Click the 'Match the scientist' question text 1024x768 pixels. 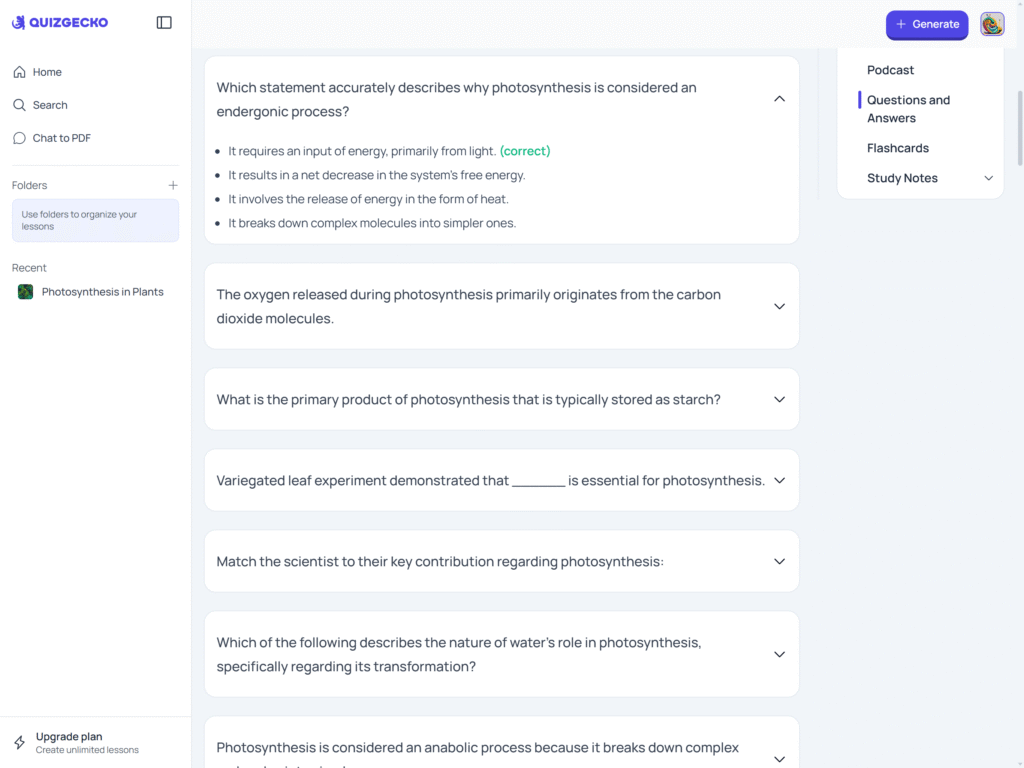coord(440,562)
